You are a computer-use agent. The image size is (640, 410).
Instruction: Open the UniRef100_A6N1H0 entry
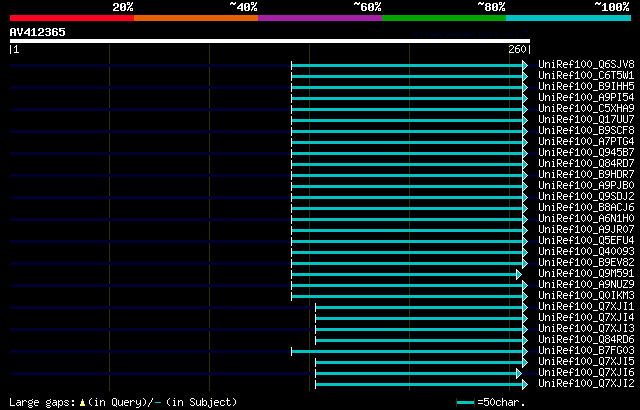(586, 219)
